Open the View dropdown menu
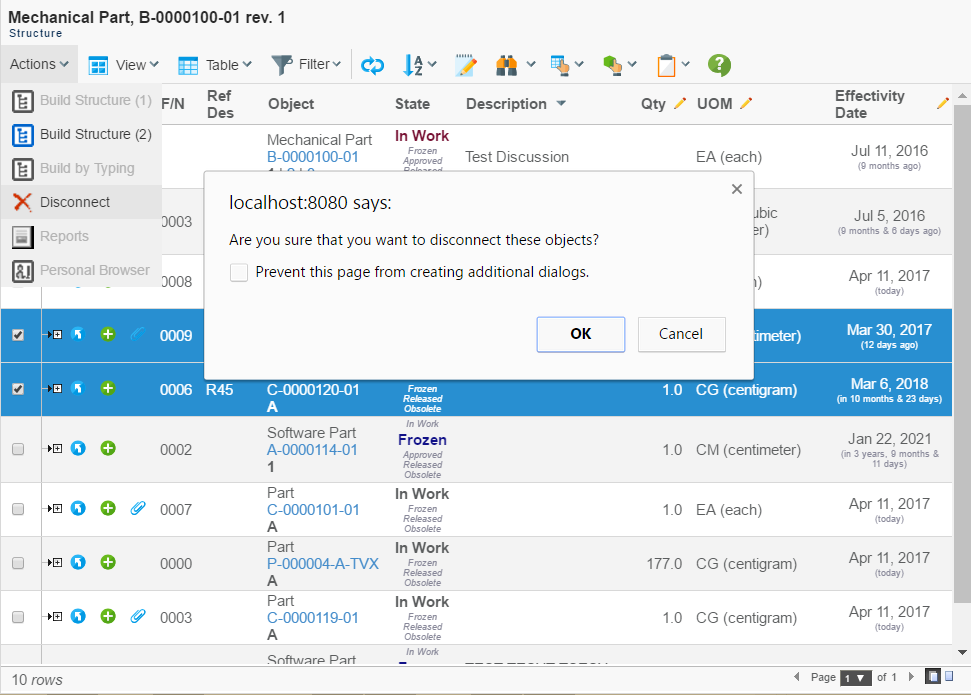Viewport: 971px width, 695px height. 124,65
